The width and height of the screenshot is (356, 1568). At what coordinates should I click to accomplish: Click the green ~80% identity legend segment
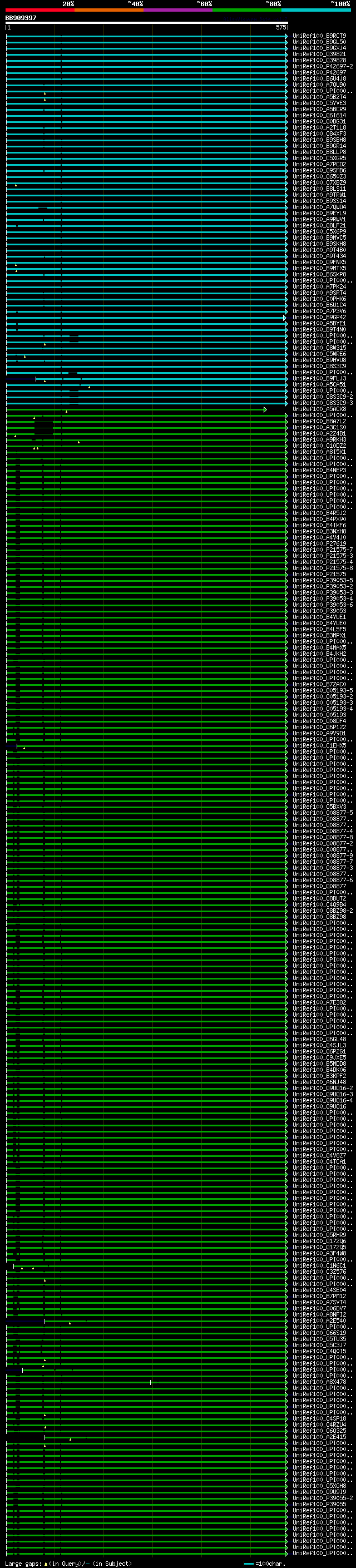click(246, 10)
